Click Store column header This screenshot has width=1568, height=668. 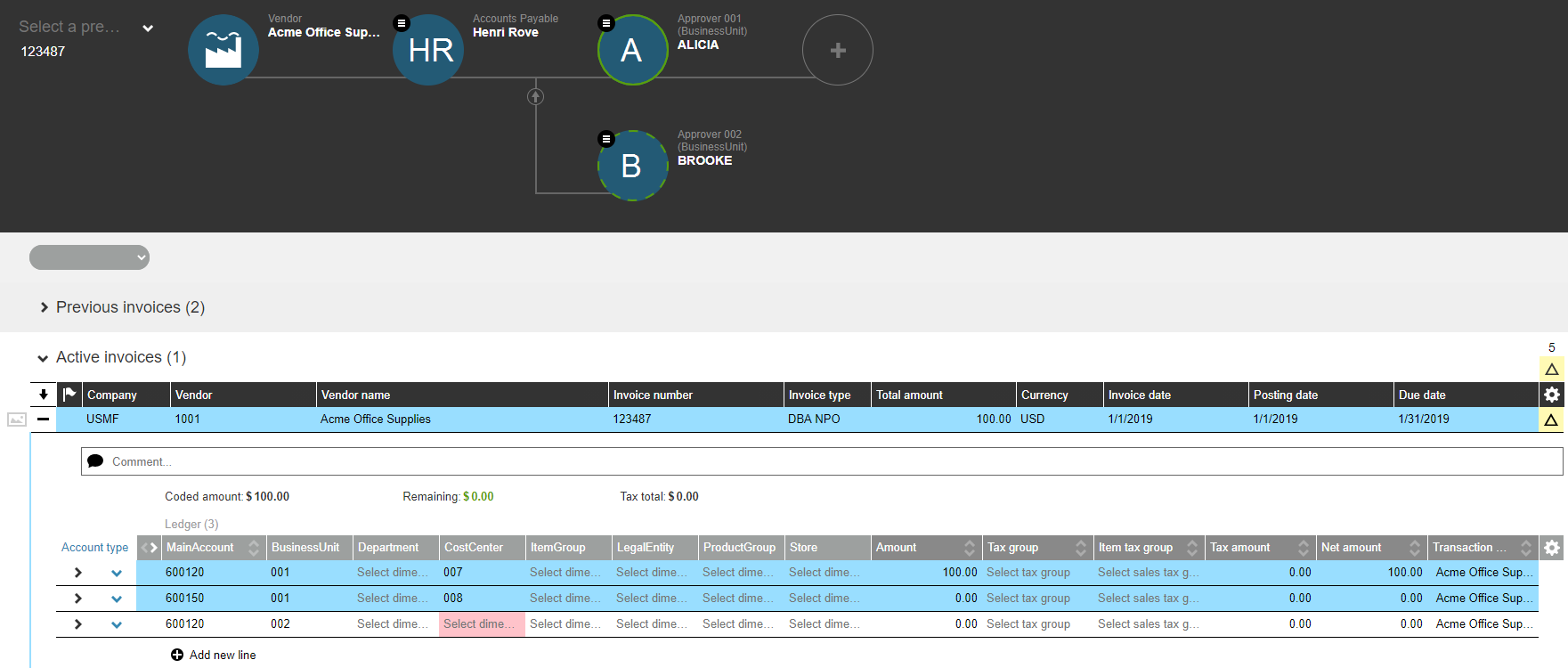tap(828, 548)
